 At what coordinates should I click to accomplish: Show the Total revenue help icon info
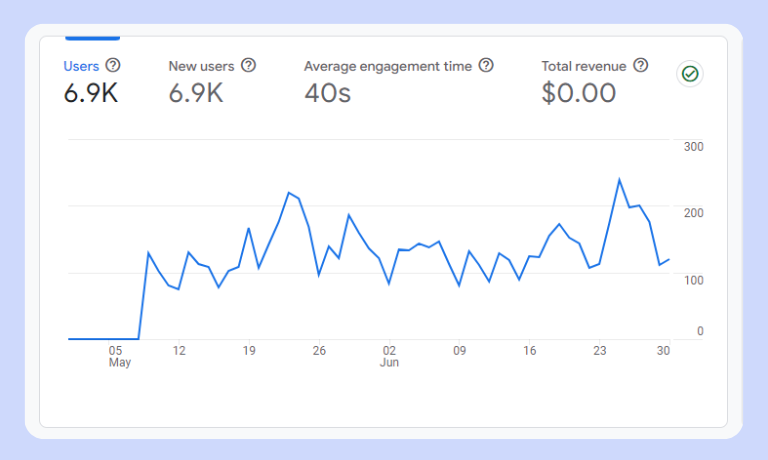pos(641,65)
